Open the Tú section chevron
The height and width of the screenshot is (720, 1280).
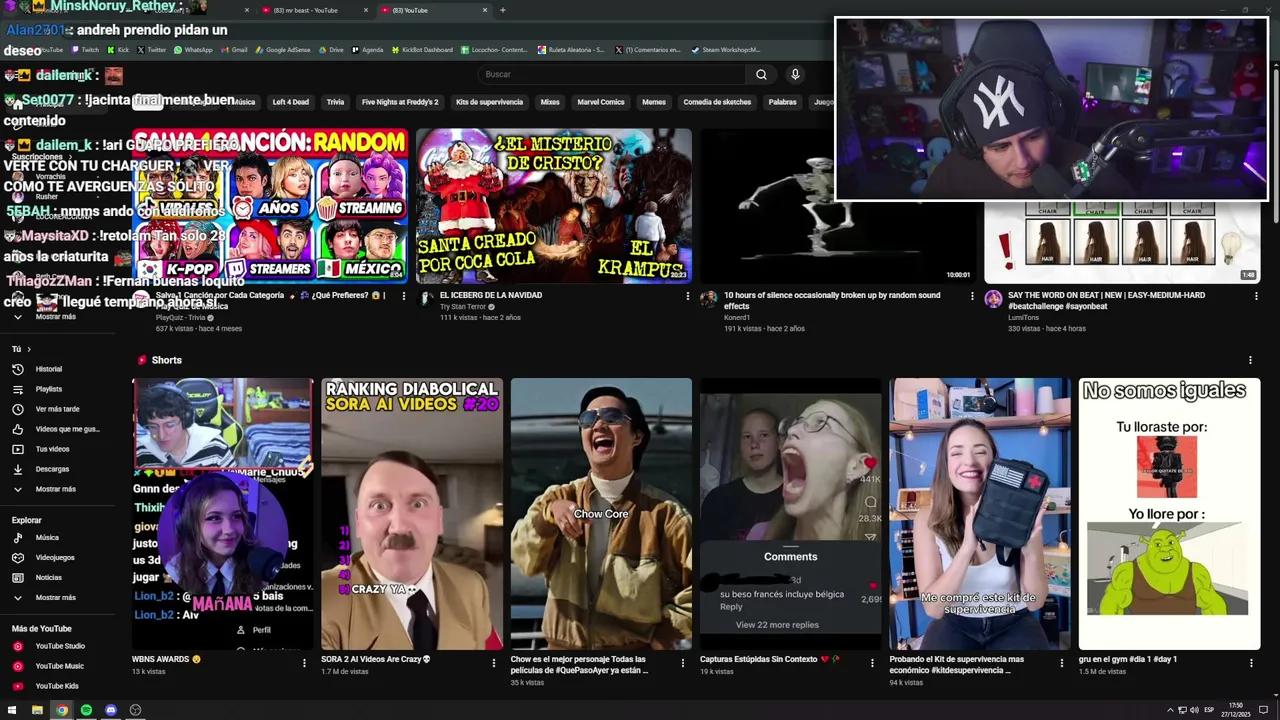pyautogui.click(x=28, y=349)
